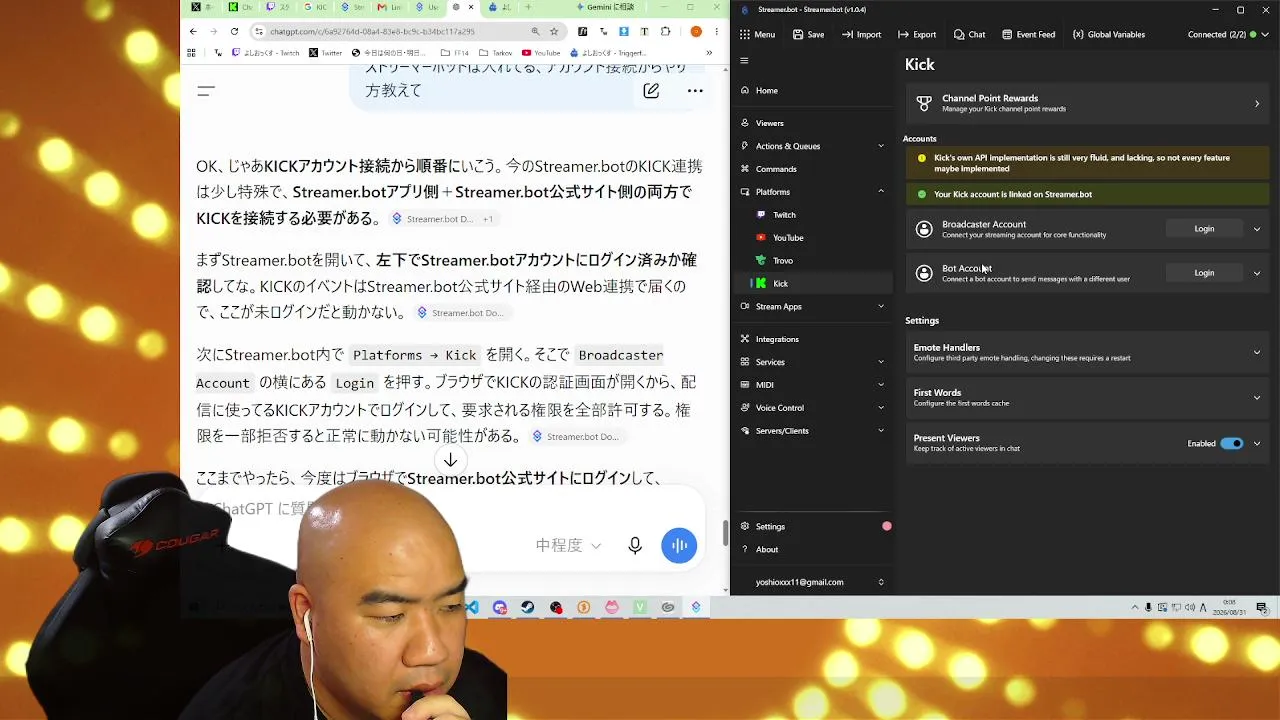Expand Actions & Queues in the sidebar
1280x720 pixels.
[x=812, y=146]
